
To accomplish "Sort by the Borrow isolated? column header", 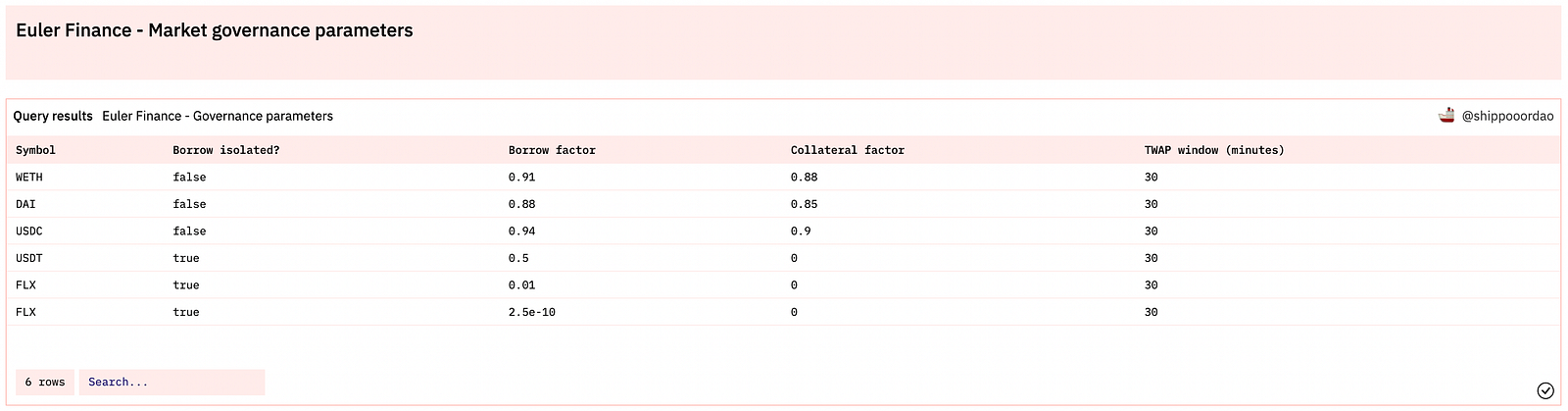I will click(226, 150).
